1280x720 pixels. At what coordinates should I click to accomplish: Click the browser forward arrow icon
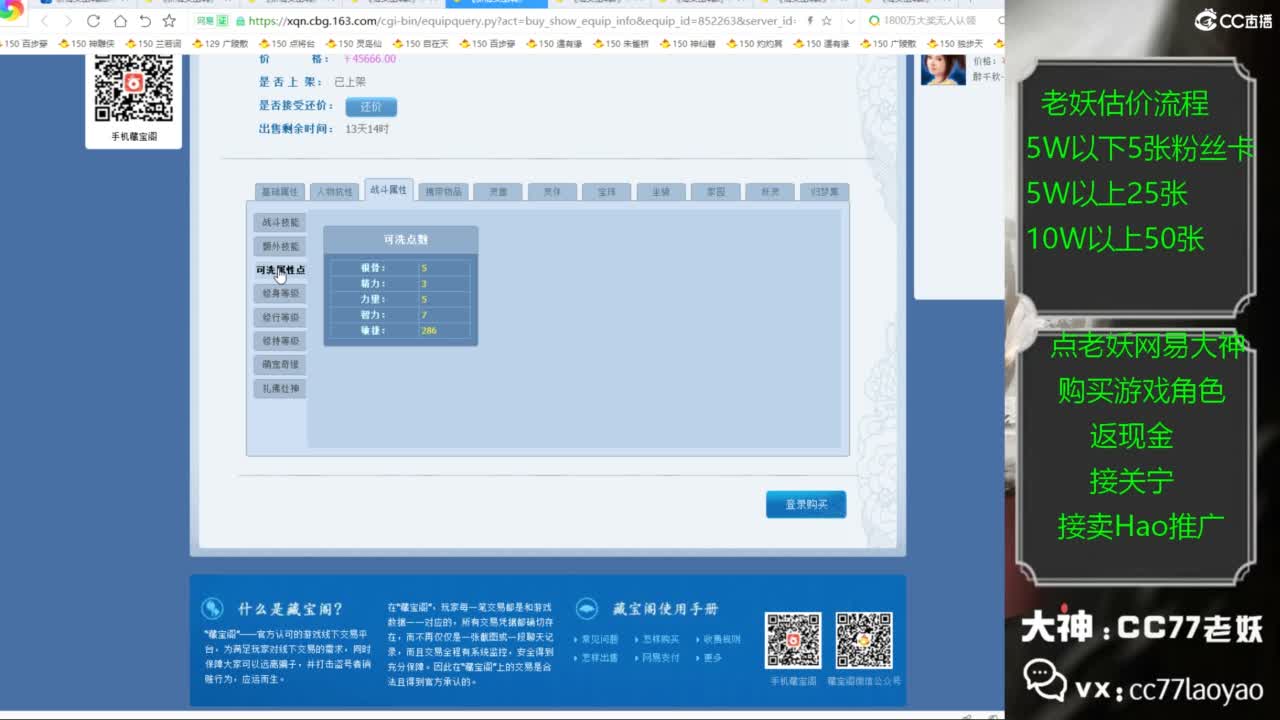(x=68, y=20)
